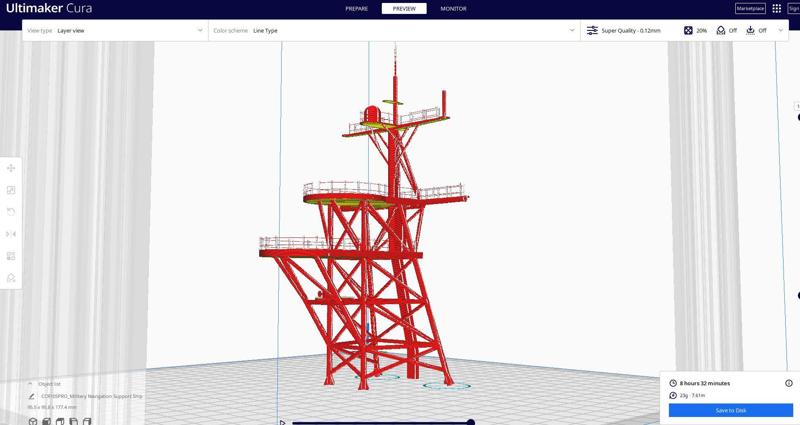
Task: Open the View type dropdown
Action: tap(115, 31)
